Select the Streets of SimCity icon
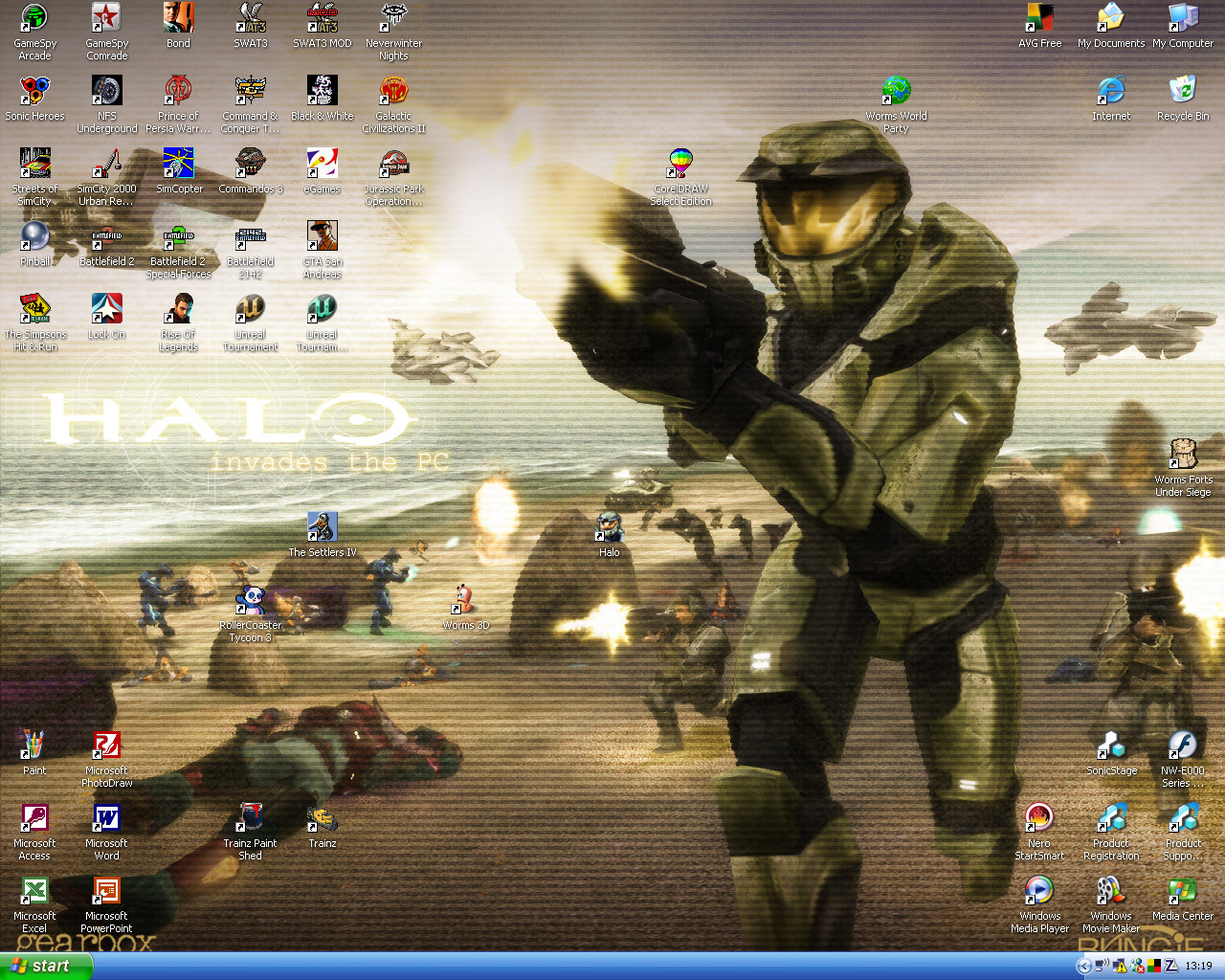This screenshot has height=980, width=1225. pyautogui.click(x=34, y=177)
